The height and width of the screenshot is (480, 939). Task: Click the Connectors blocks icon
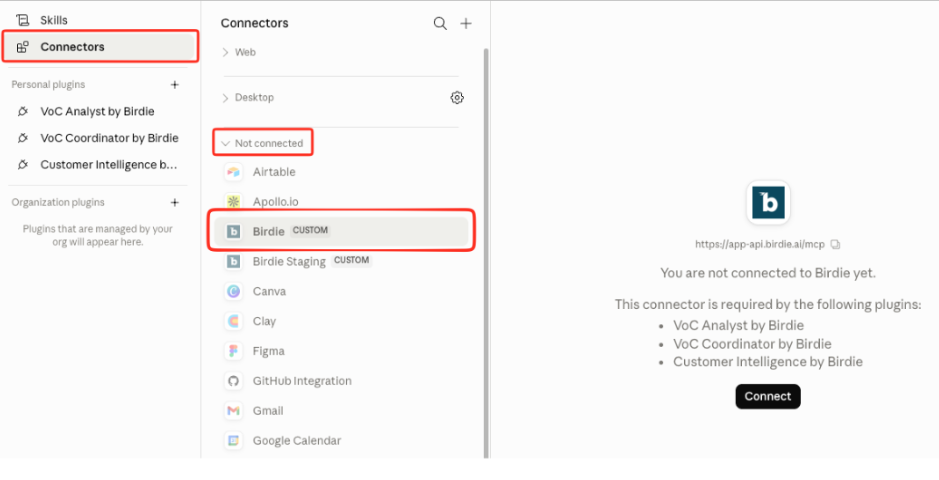coord(23,47)
